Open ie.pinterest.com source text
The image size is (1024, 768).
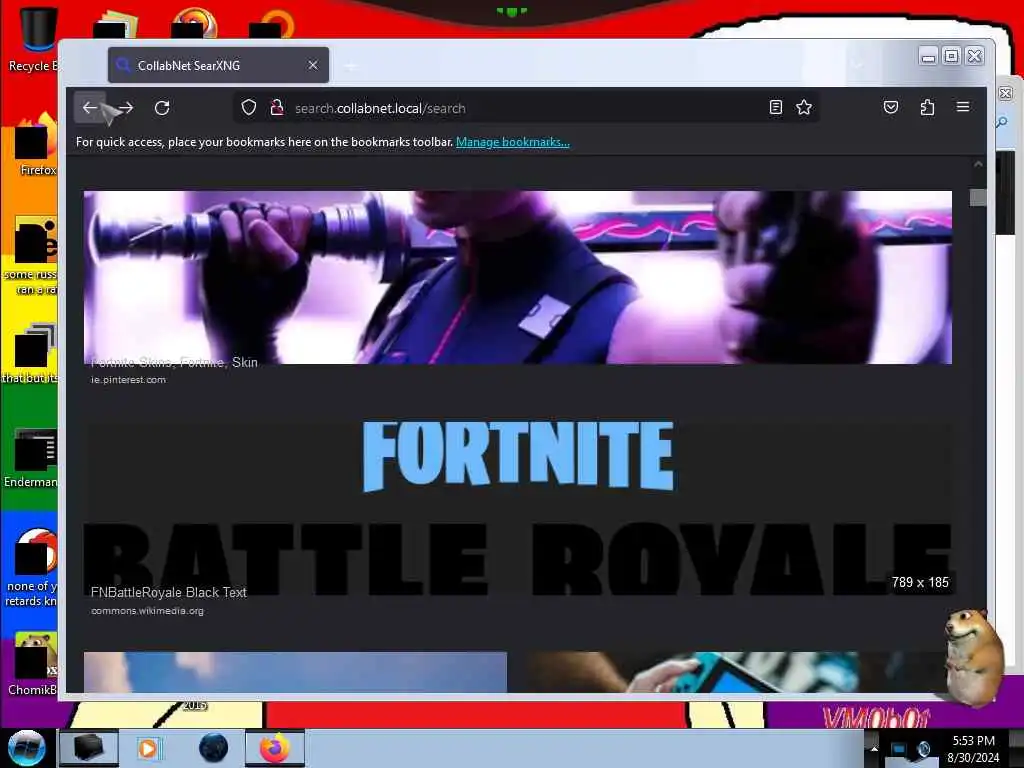coord(129,379)
